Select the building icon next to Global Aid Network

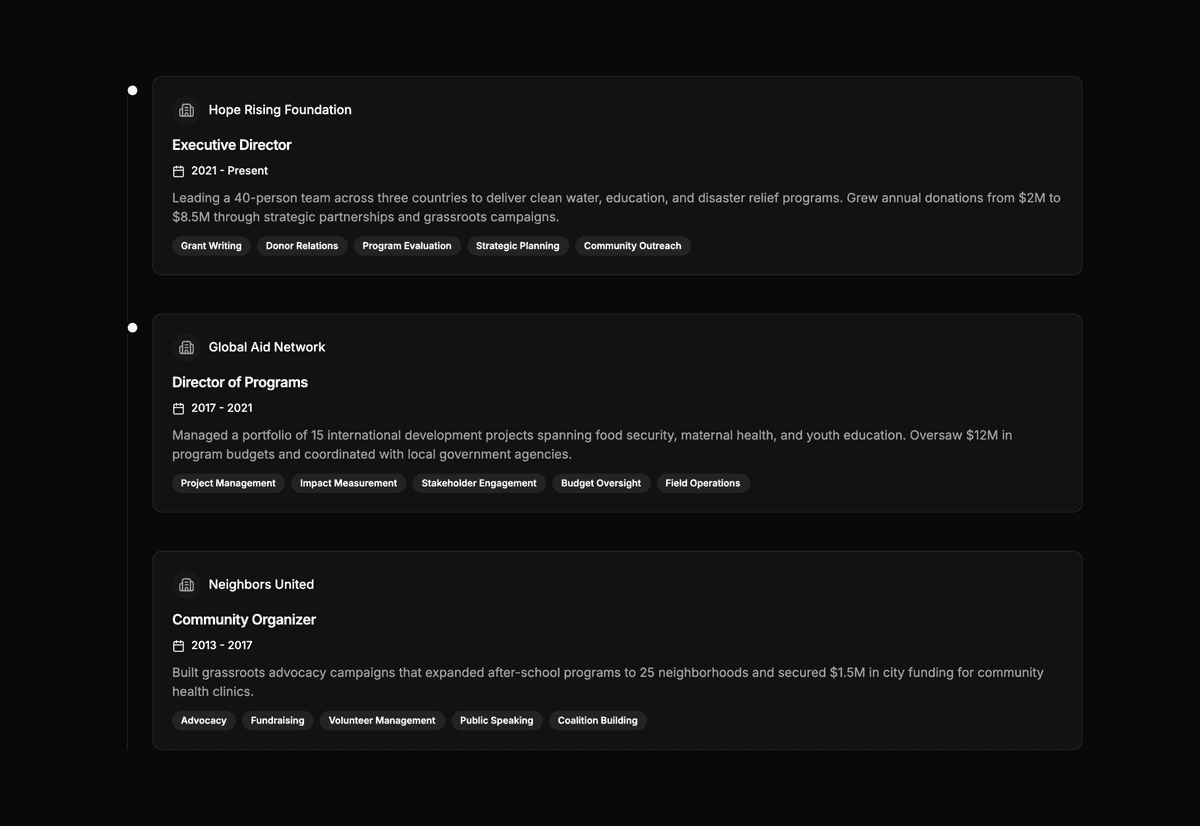[187, 347]
